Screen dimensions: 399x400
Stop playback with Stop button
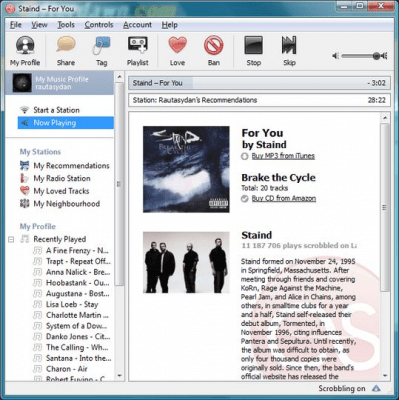click(253, 50)
